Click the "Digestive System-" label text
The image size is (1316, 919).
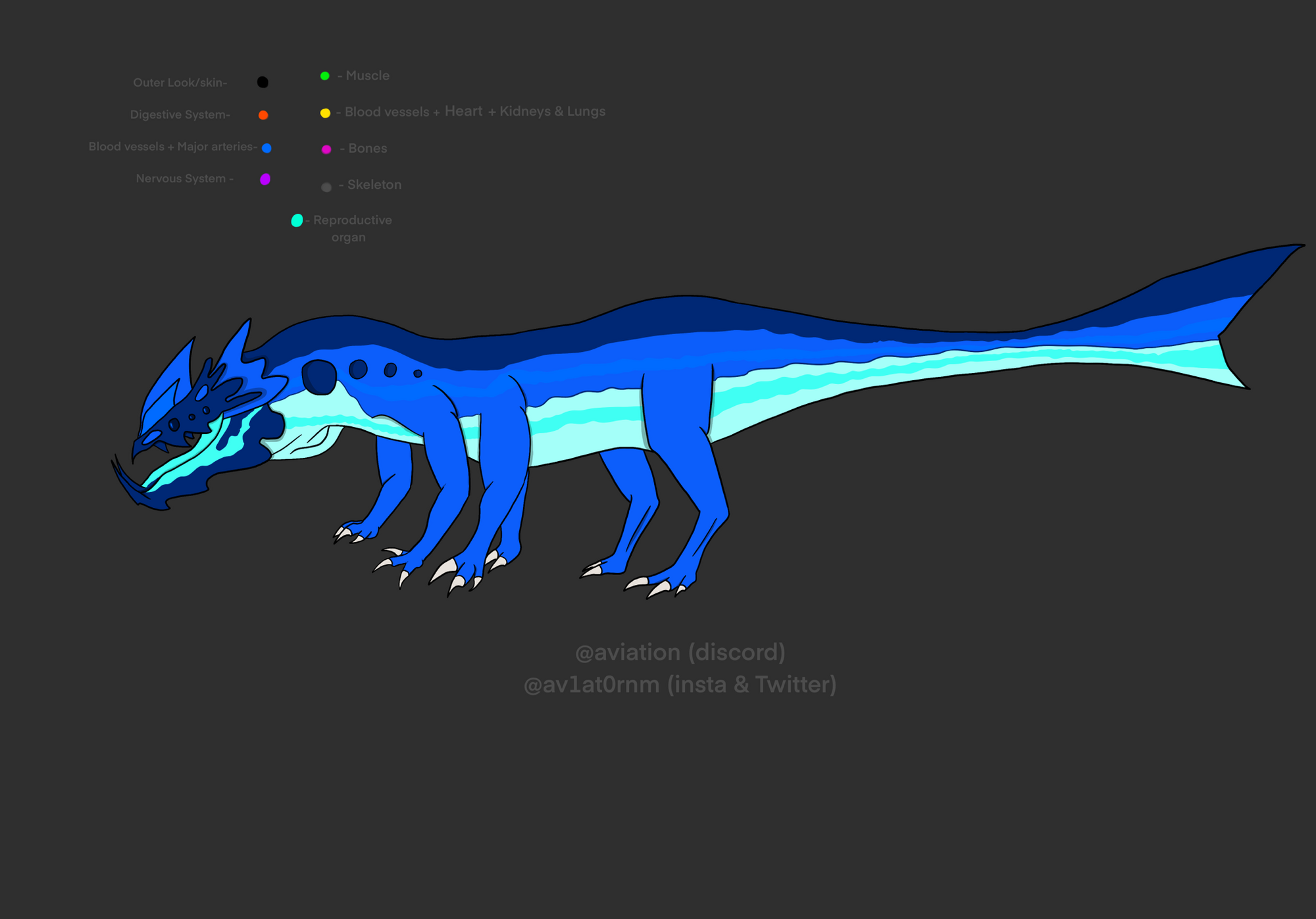[x=180, y=115]
